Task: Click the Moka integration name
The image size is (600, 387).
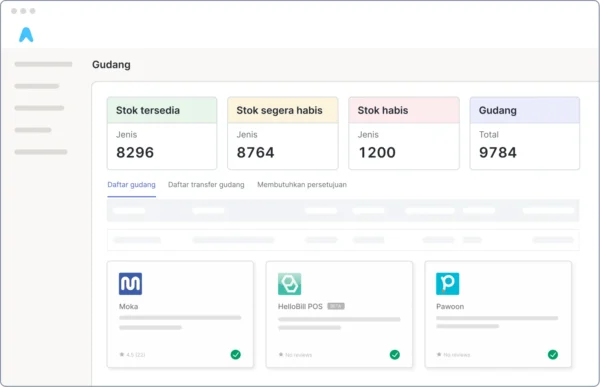Action: (129, 306)
